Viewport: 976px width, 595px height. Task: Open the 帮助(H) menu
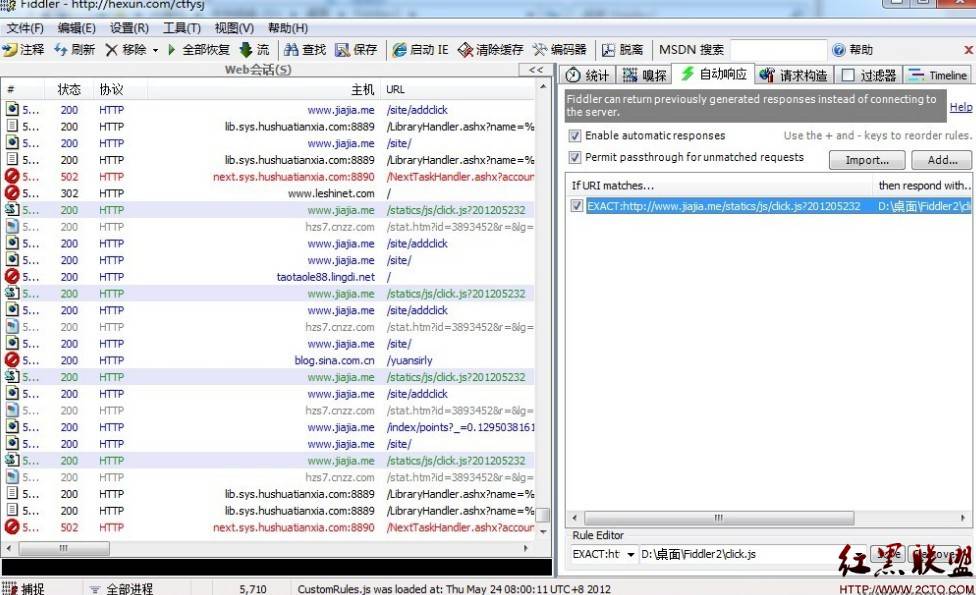pos(288,28)
